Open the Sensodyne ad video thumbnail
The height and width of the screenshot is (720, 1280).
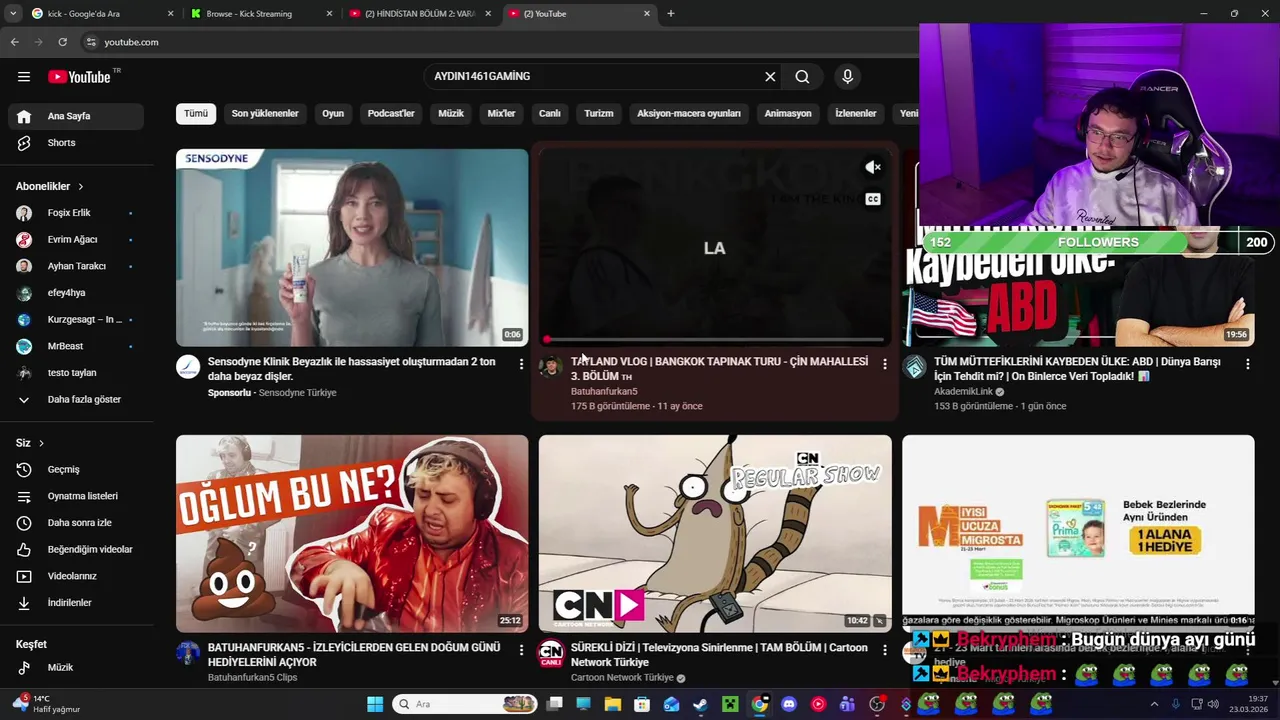352,248
